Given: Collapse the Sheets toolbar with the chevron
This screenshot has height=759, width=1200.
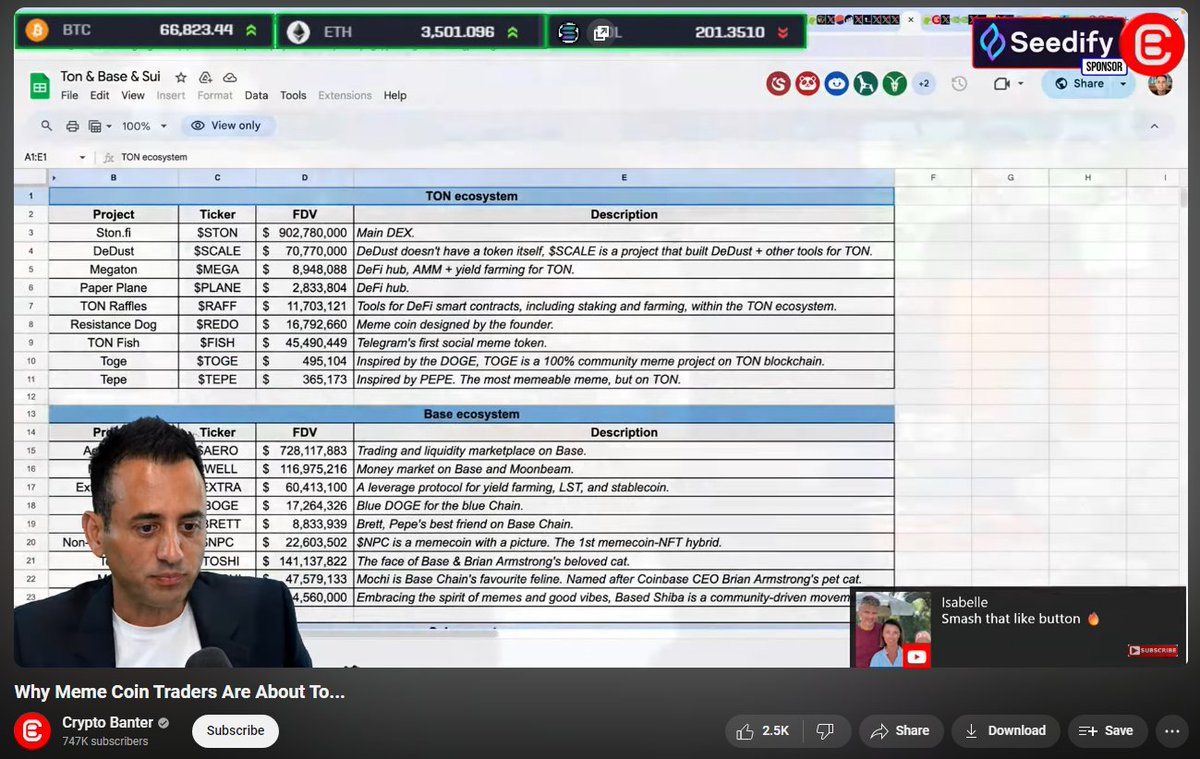Looking at the screenshot, I should (x=1155, y=126).
